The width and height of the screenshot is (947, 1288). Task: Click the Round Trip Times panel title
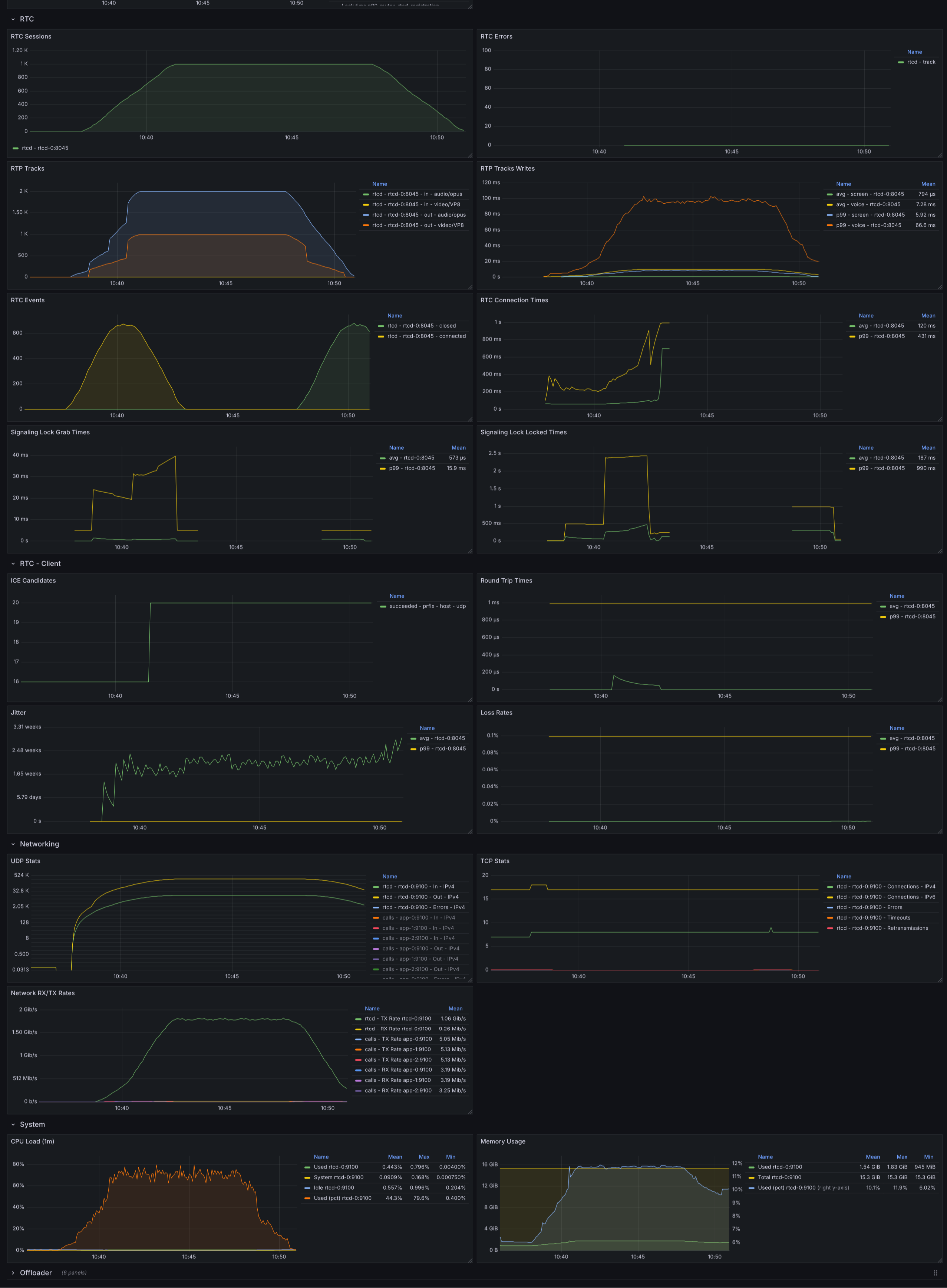click(x=506, y=580)
